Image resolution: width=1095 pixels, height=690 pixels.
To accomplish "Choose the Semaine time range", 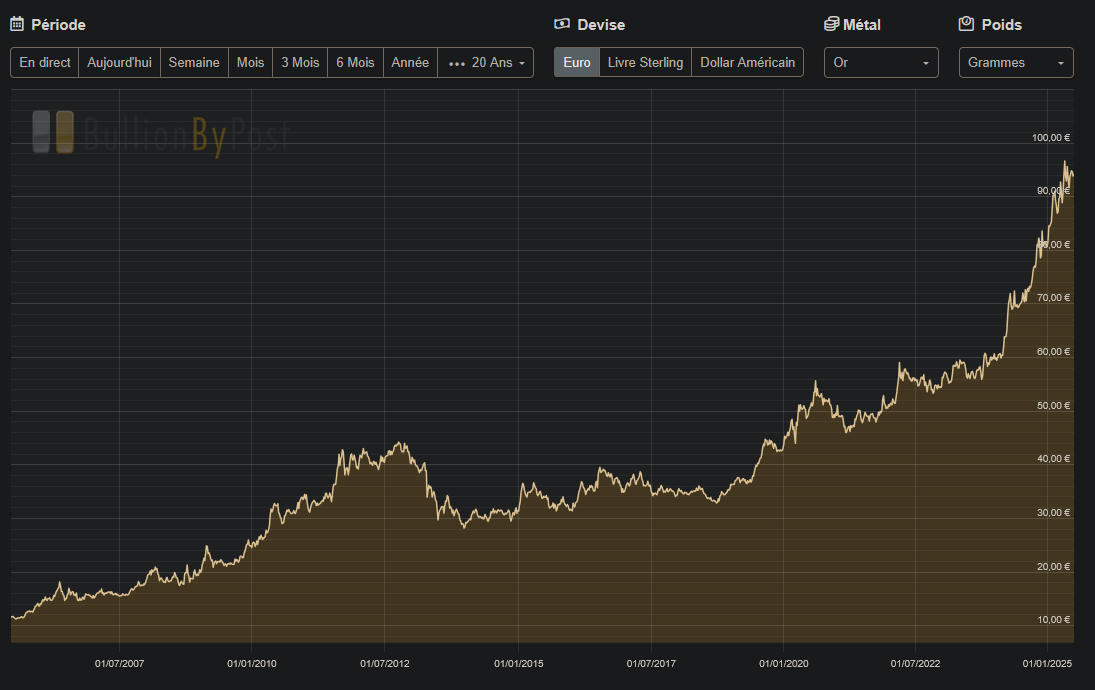I will click(194, 62).
